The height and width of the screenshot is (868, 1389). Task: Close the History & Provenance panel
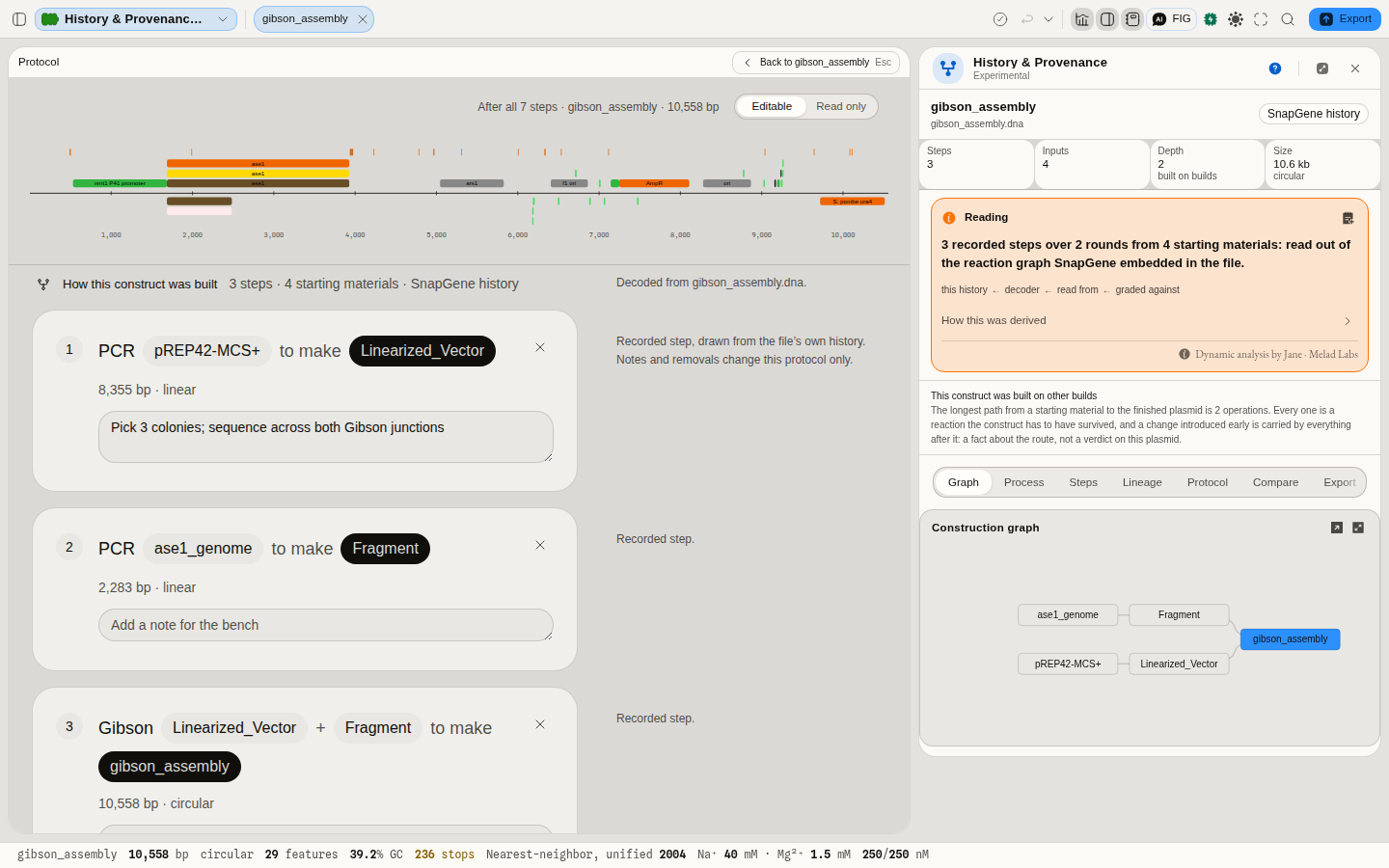[1355, 68]
